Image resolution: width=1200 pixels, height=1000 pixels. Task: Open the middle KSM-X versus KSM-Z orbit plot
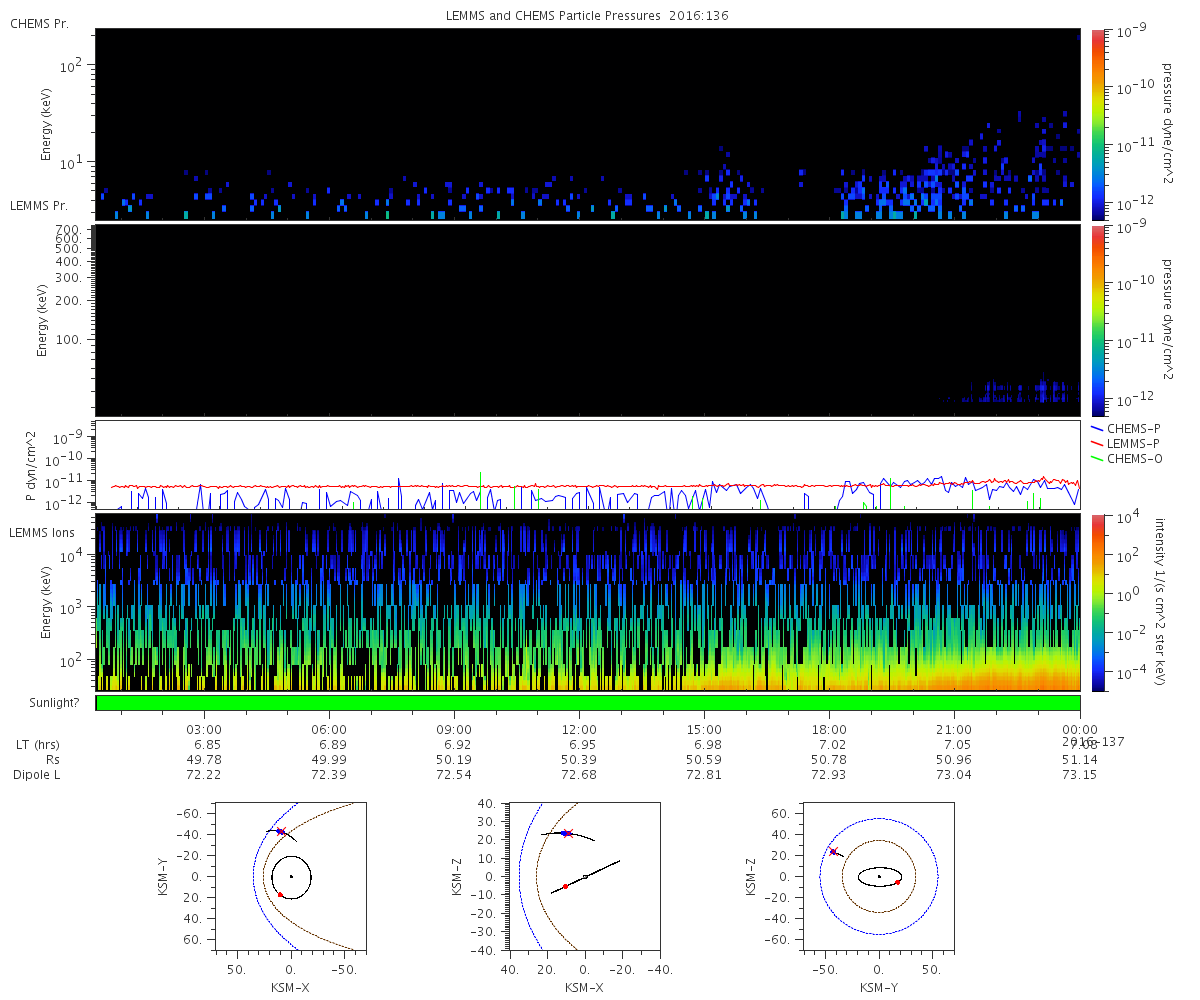click(584, 876)
